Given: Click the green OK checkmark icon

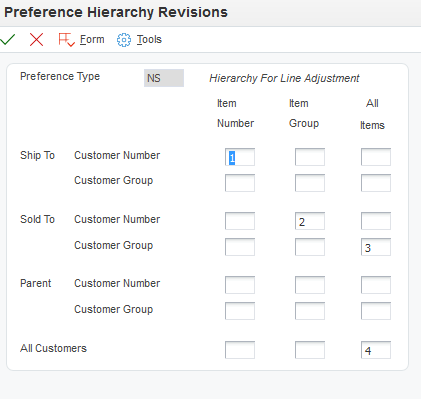Looking at the screenshot, I should coord(8,40).
